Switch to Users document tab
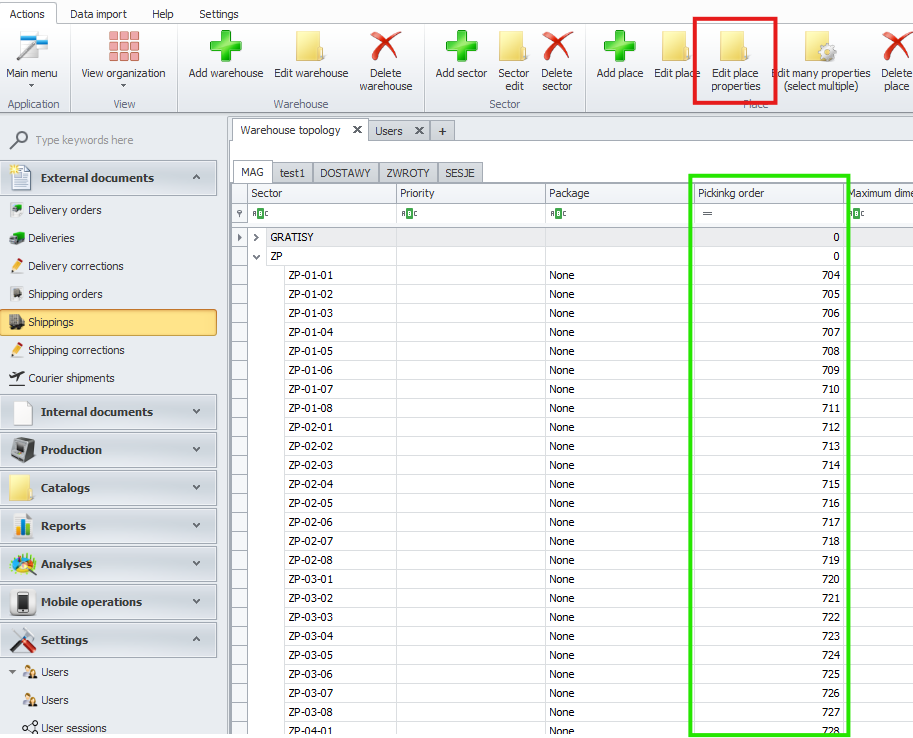 388,131
